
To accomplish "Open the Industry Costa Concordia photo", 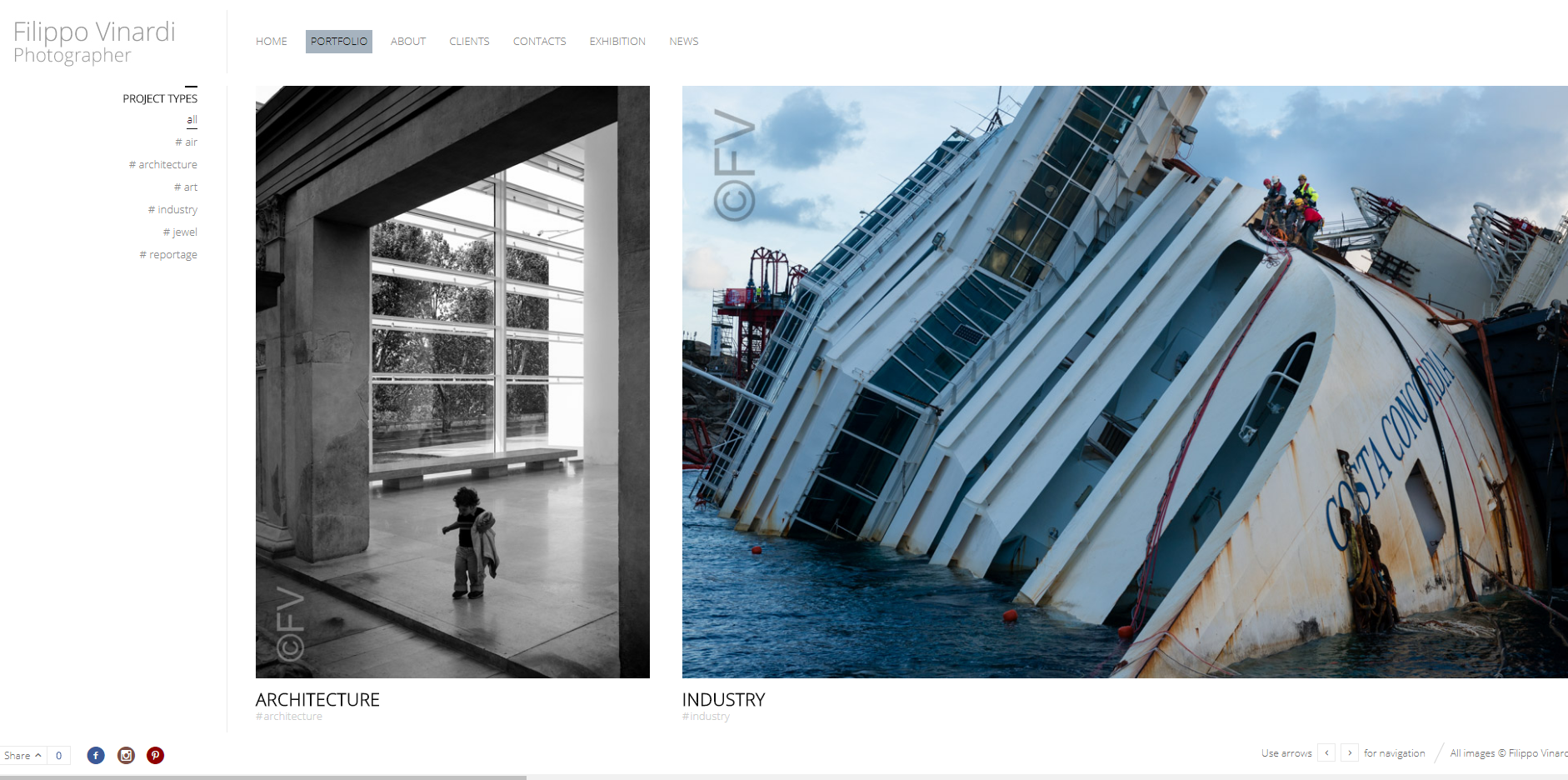I will [1125, 382].
